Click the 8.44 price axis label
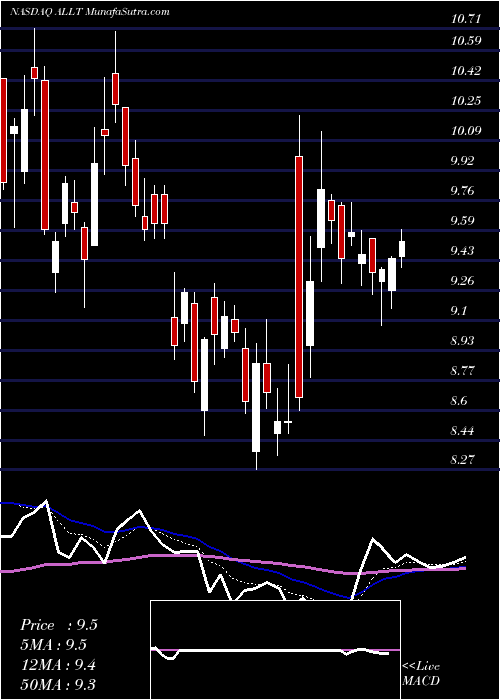Screen dimensions: 500x700 462,431
